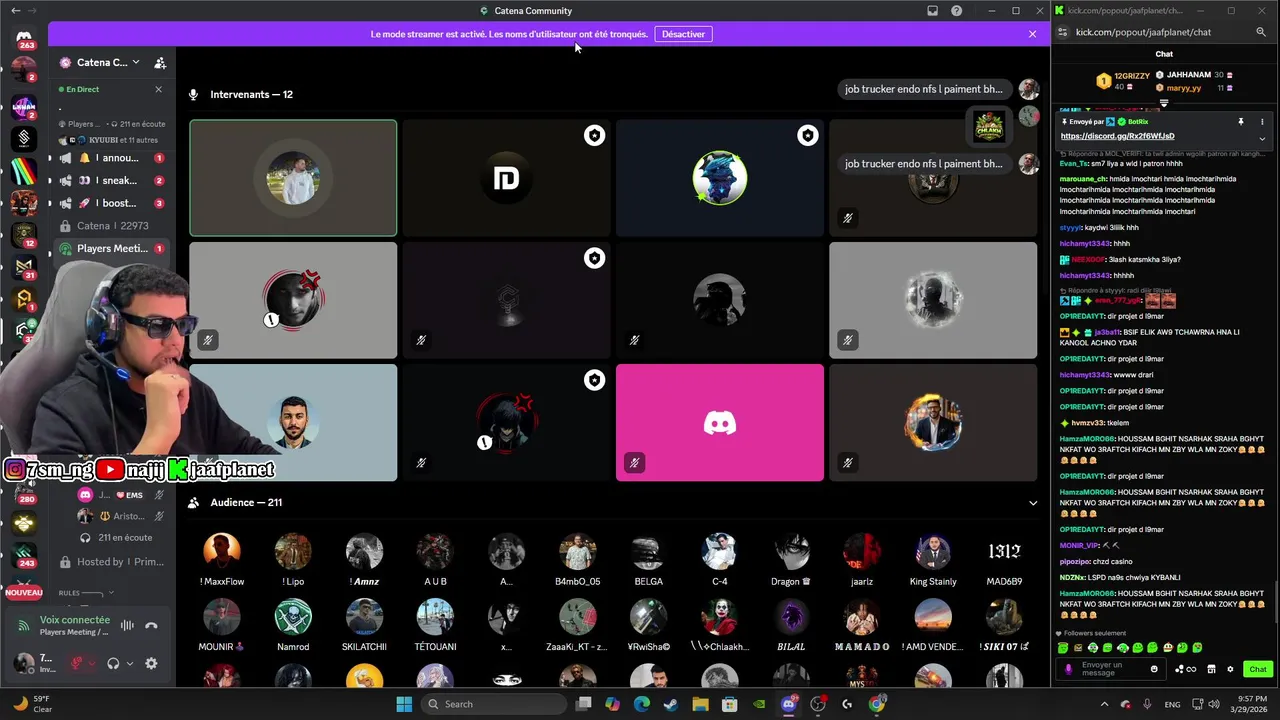Image resolution: width=1280 pixels, height=720 pixels.
Task: Open the Hosted by | Prim... channel
Action: tap(112, 562)
